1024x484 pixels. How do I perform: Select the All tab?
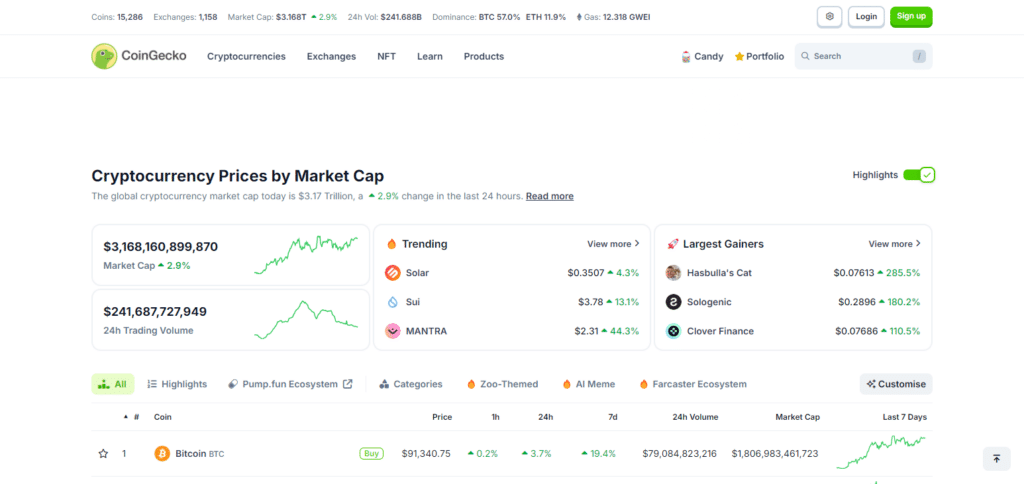click(x=113, y=384)
